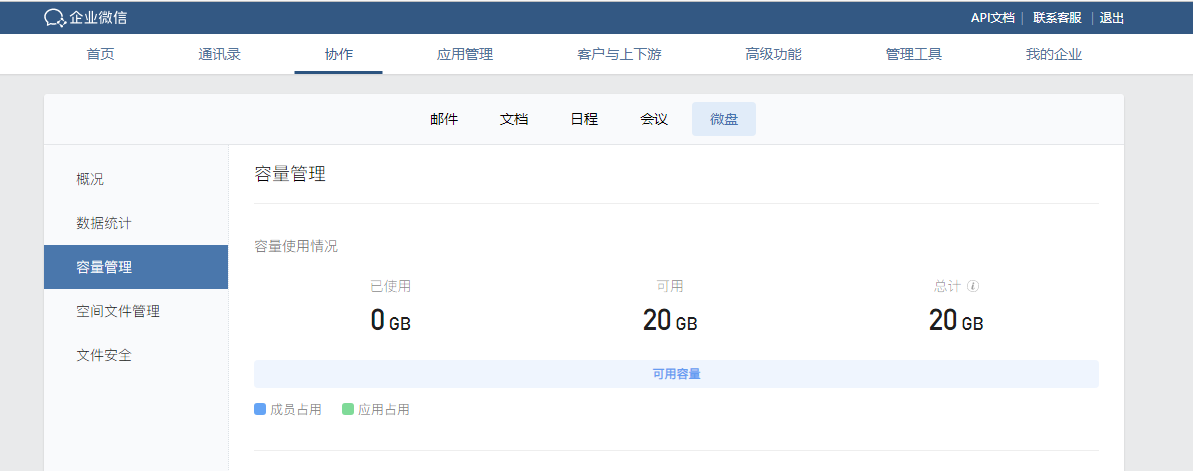Open 空间文件管理 in the sidebar
Image resolution: width=1193 pixels, height=471 pixels.
[118, 311]
